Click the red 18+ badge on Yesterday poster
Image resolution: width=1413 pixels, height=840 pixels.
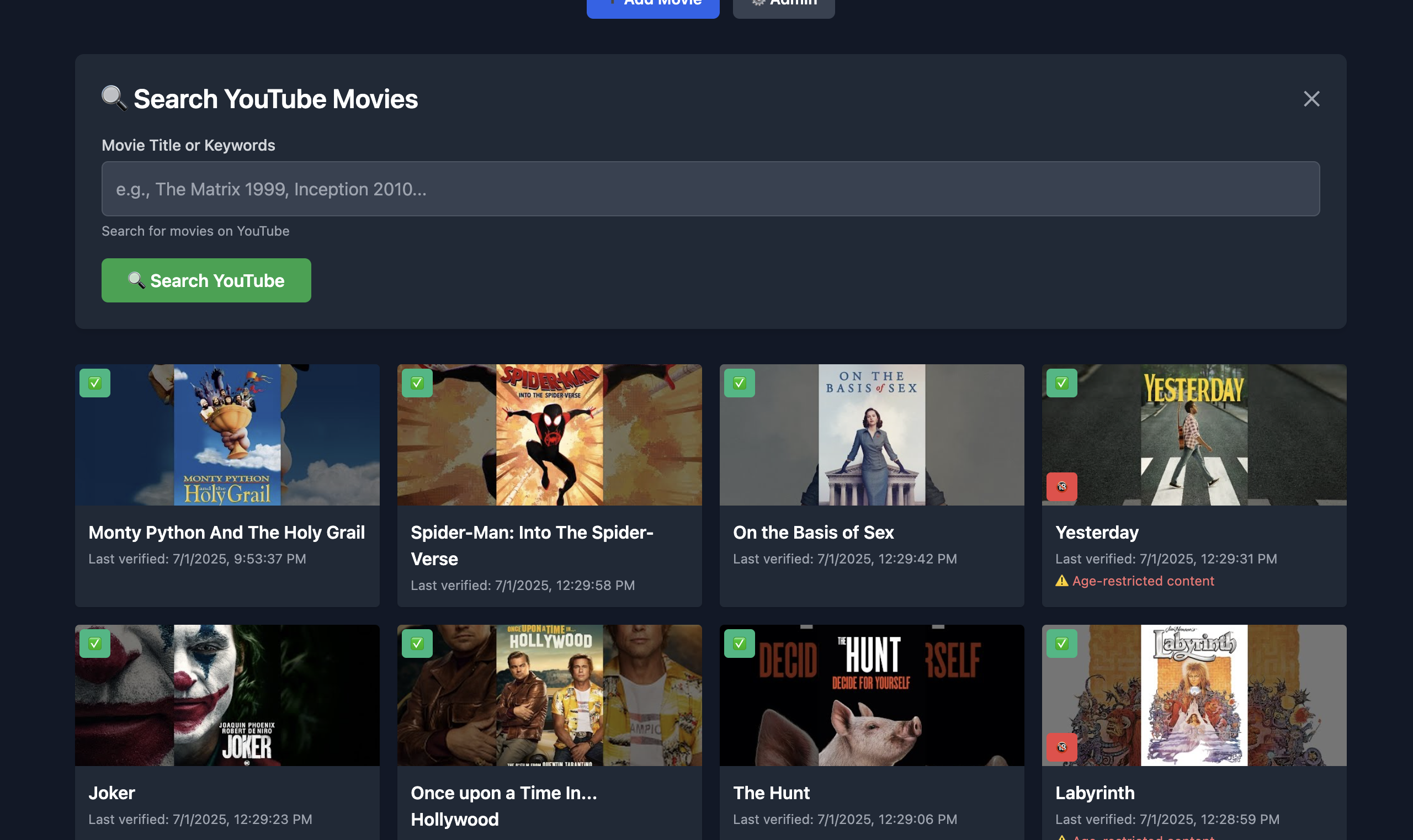point(1061,487)
